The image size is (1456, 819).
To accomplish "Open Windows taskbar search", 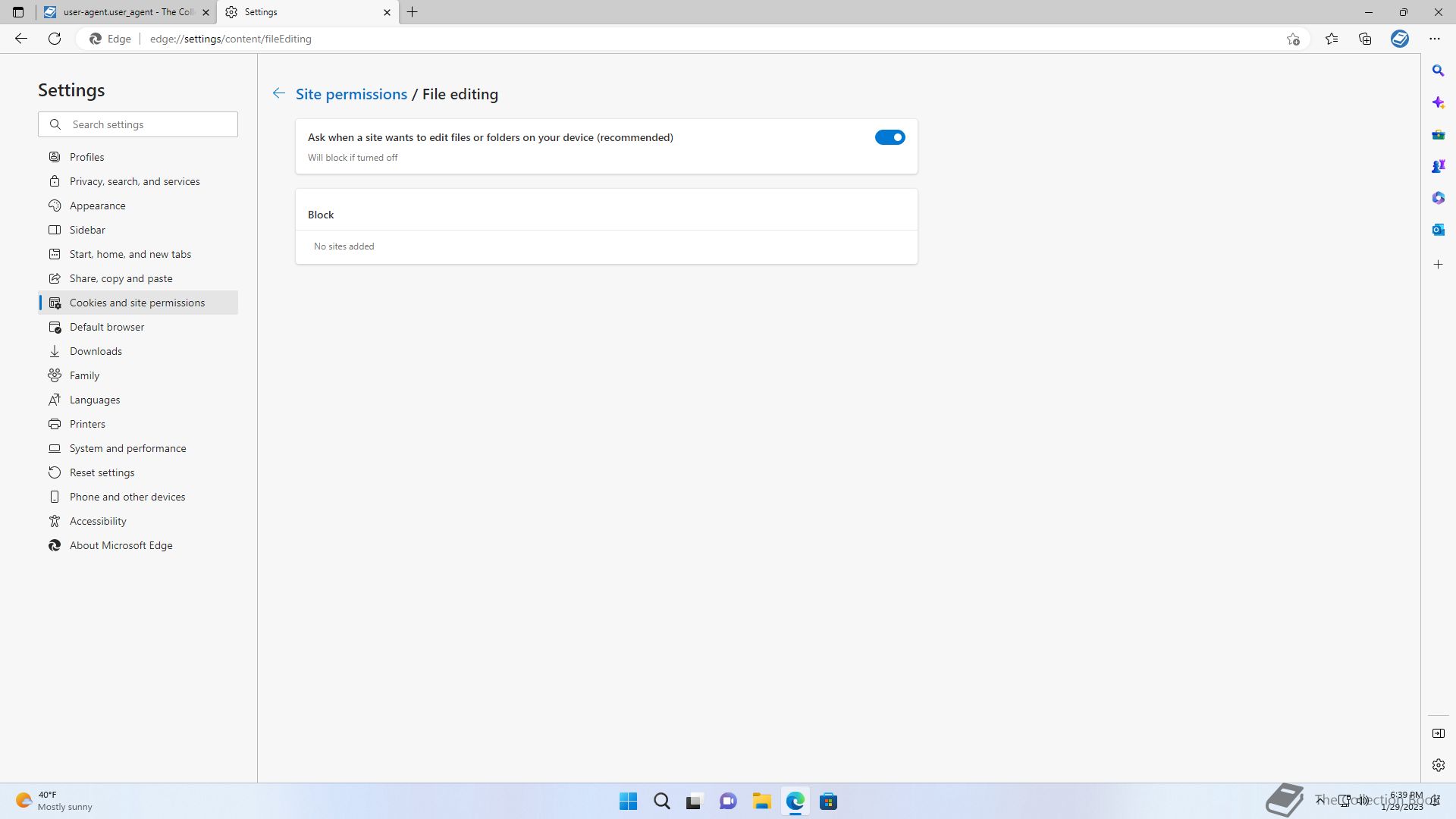I will [x=661, y=801].
